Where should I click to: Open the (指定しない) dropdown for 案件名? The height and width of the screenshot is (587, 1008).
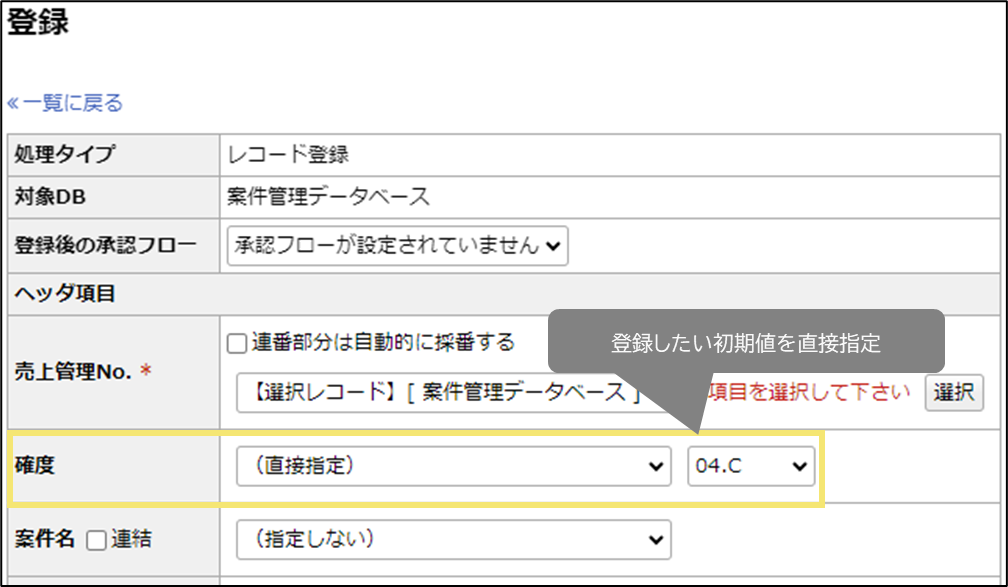tap(454, 539)
